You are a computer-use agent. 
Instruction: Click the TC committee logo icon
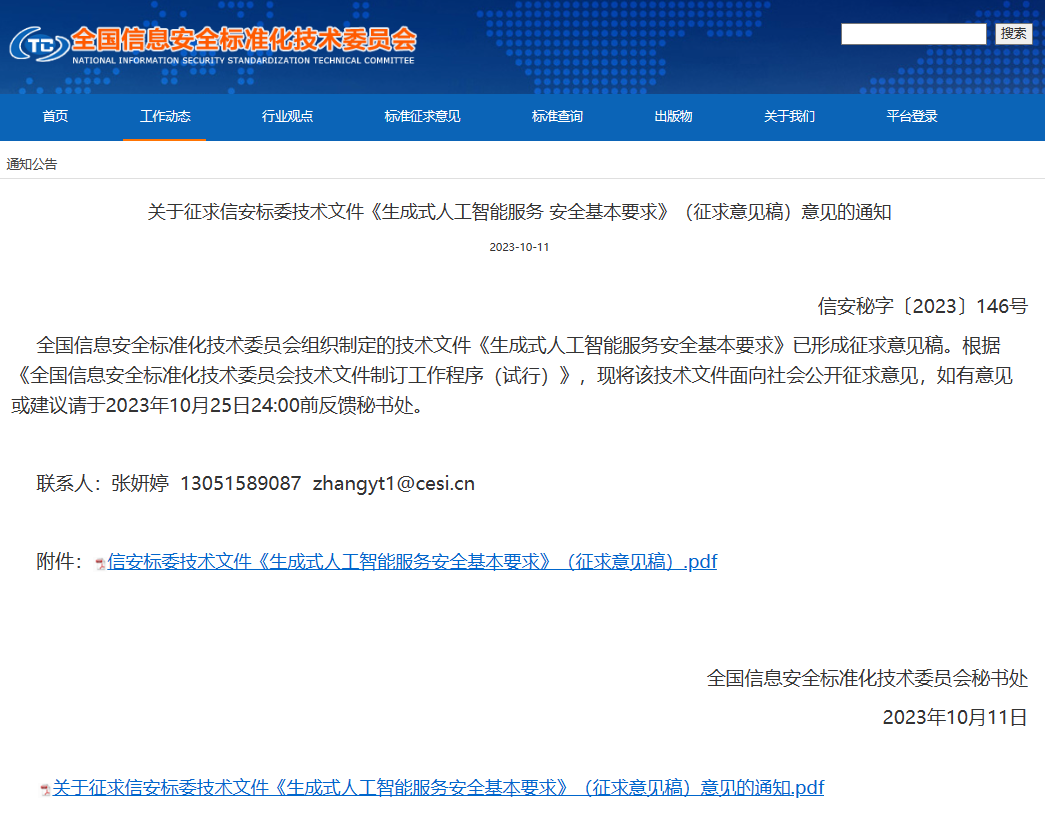click(x=38, y=44)
